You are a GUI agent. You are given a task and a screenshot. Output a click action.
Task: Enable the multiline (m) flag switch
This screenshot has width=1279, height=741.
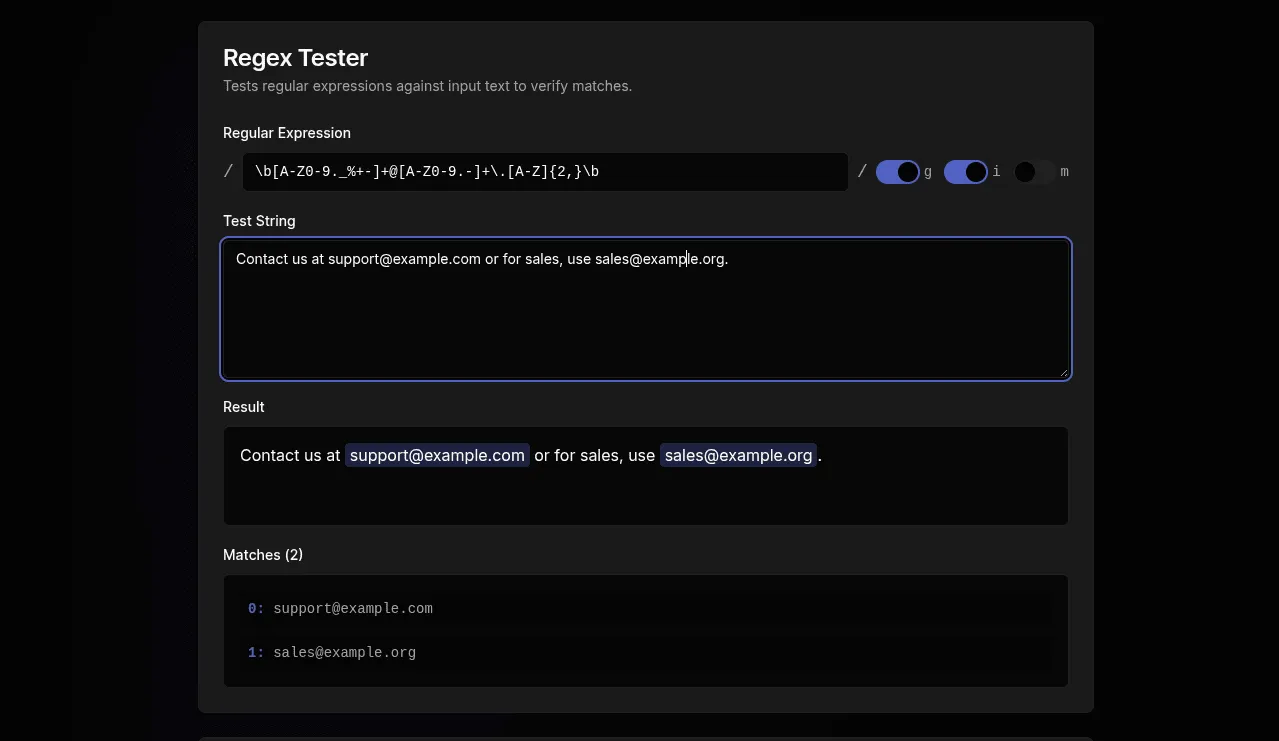tap(1034, 171)
